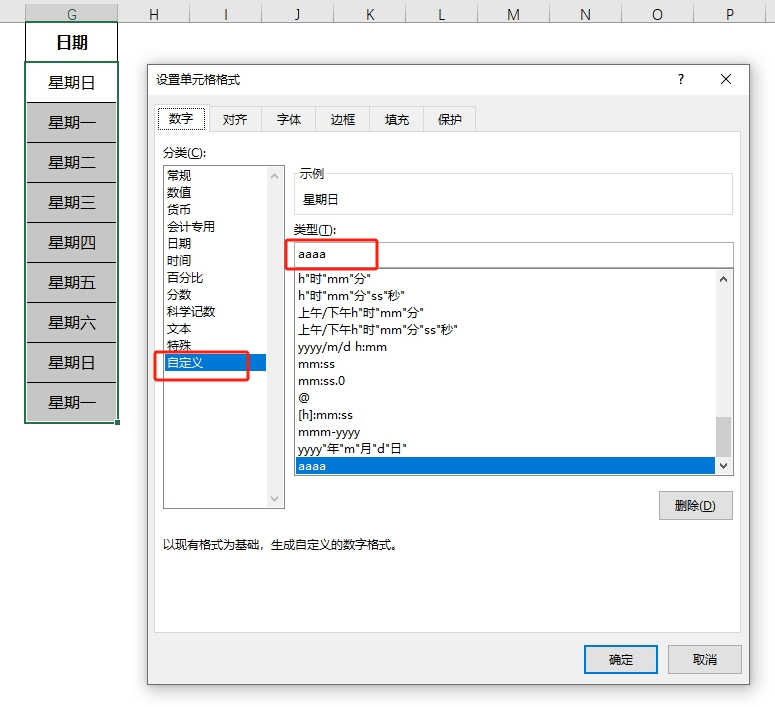
Task: Open the 边框 tab
Action: point(343,119)
